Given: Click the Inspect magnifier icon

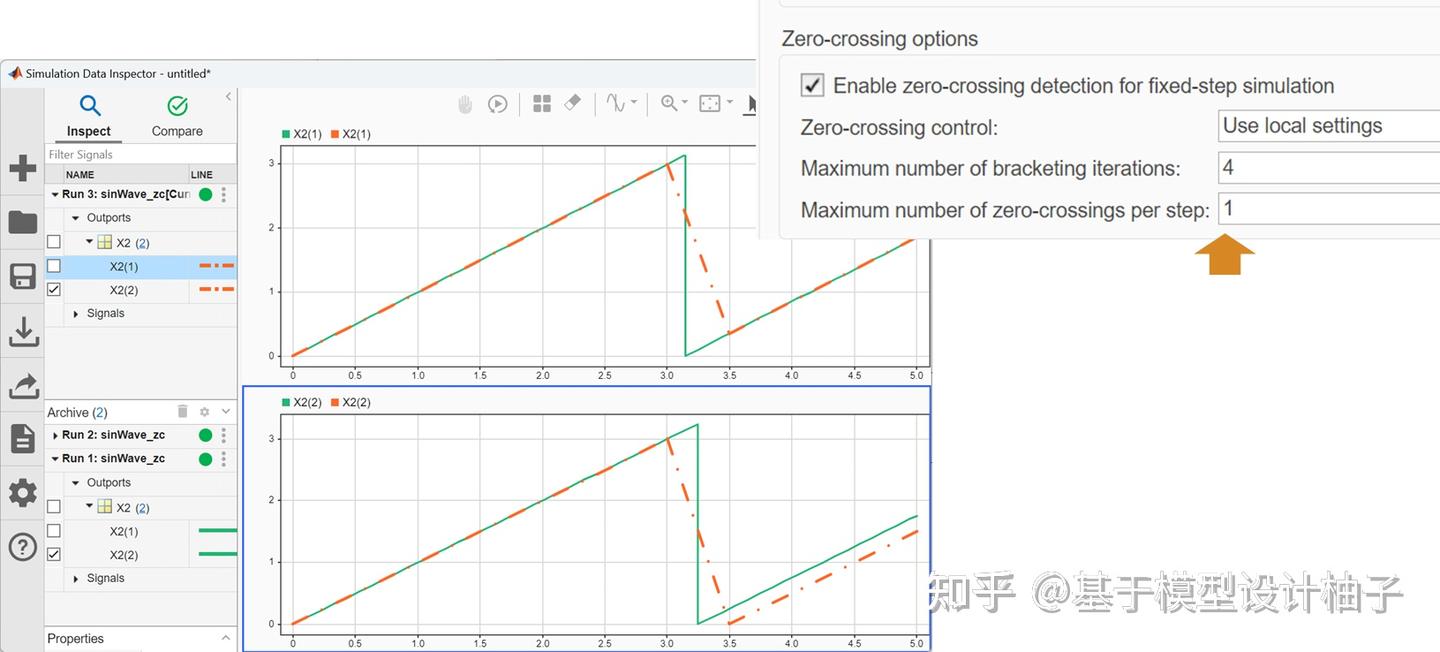Looking at the screenshot, I should click(x=90, y=106).
